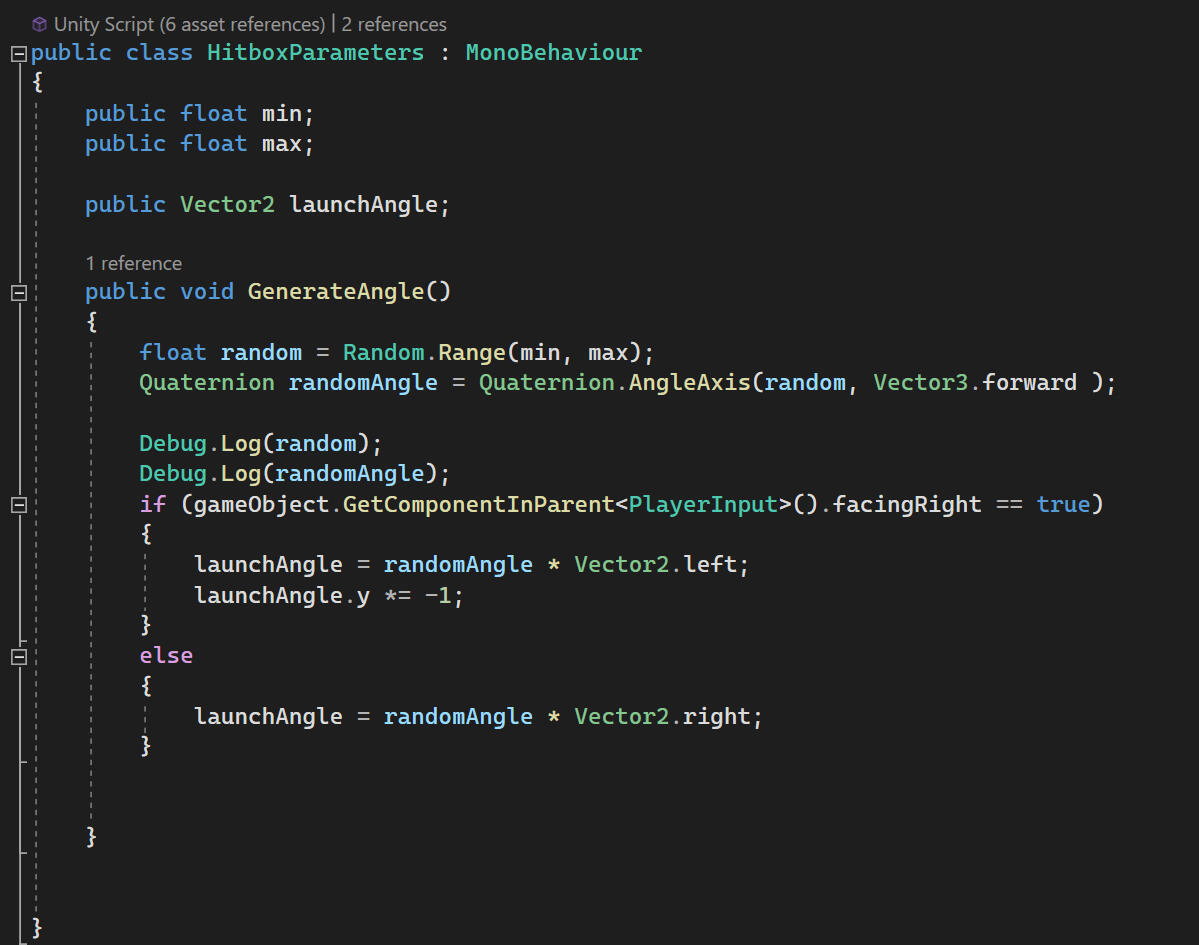The width and height of the screenshot is (1199, 945).
Task: Click the right property of Vector2
Action: pyautogui.click(x=716, y=716)
